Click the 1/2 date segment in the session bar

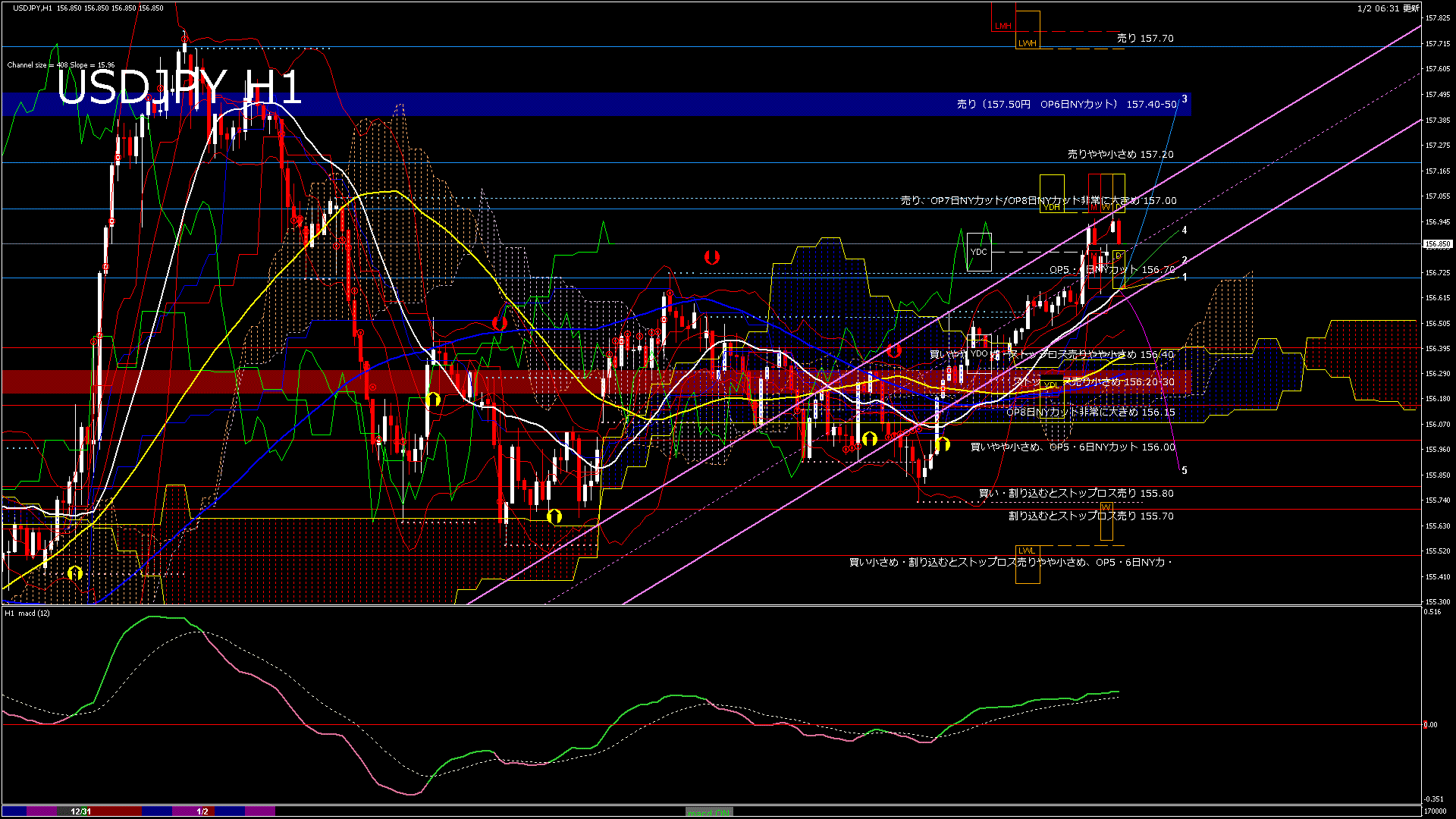[202, 811]
